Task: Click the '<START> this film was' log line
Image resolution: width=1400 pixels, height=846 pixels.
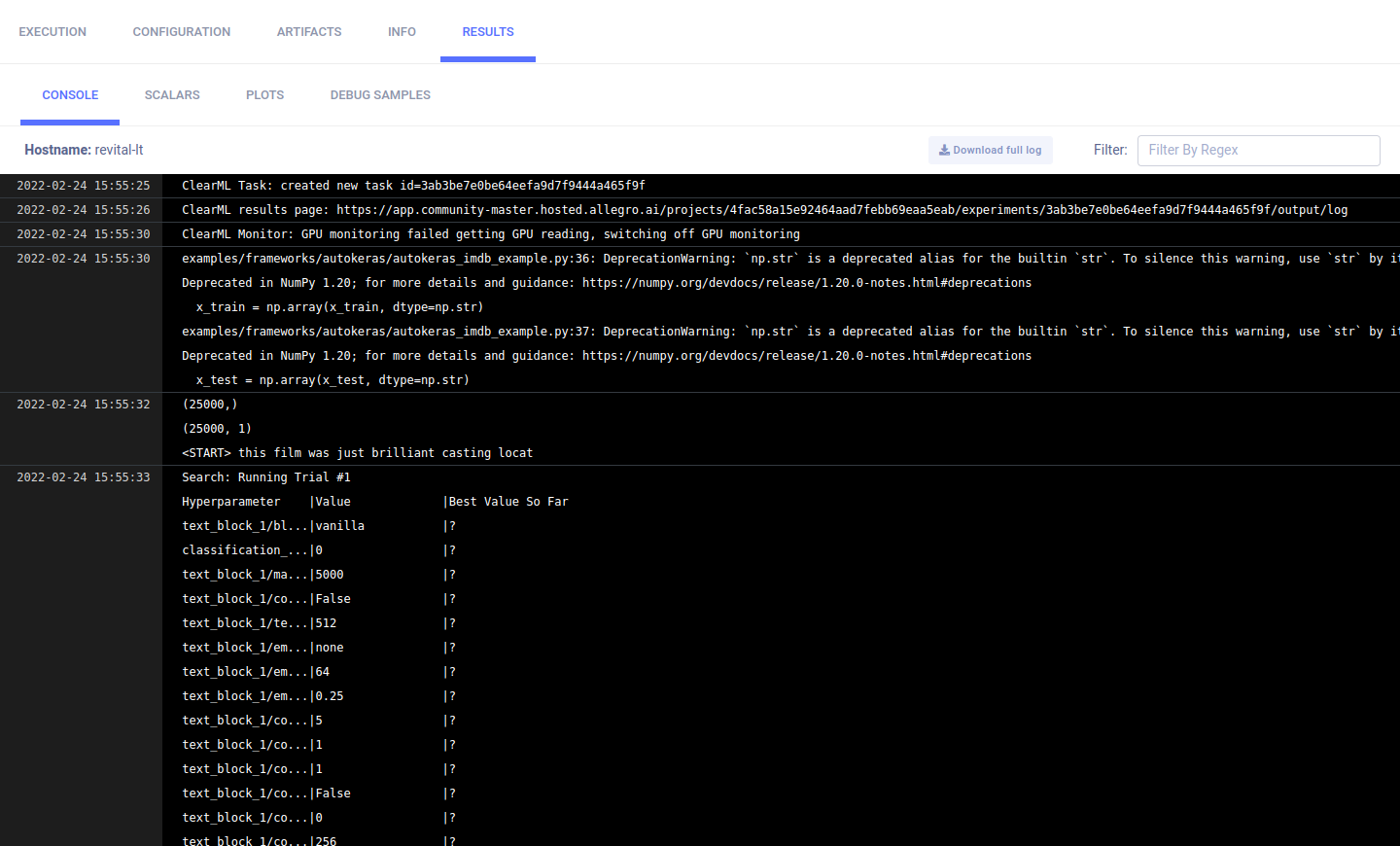Action: pyautogui.click(x=357, y=453)
